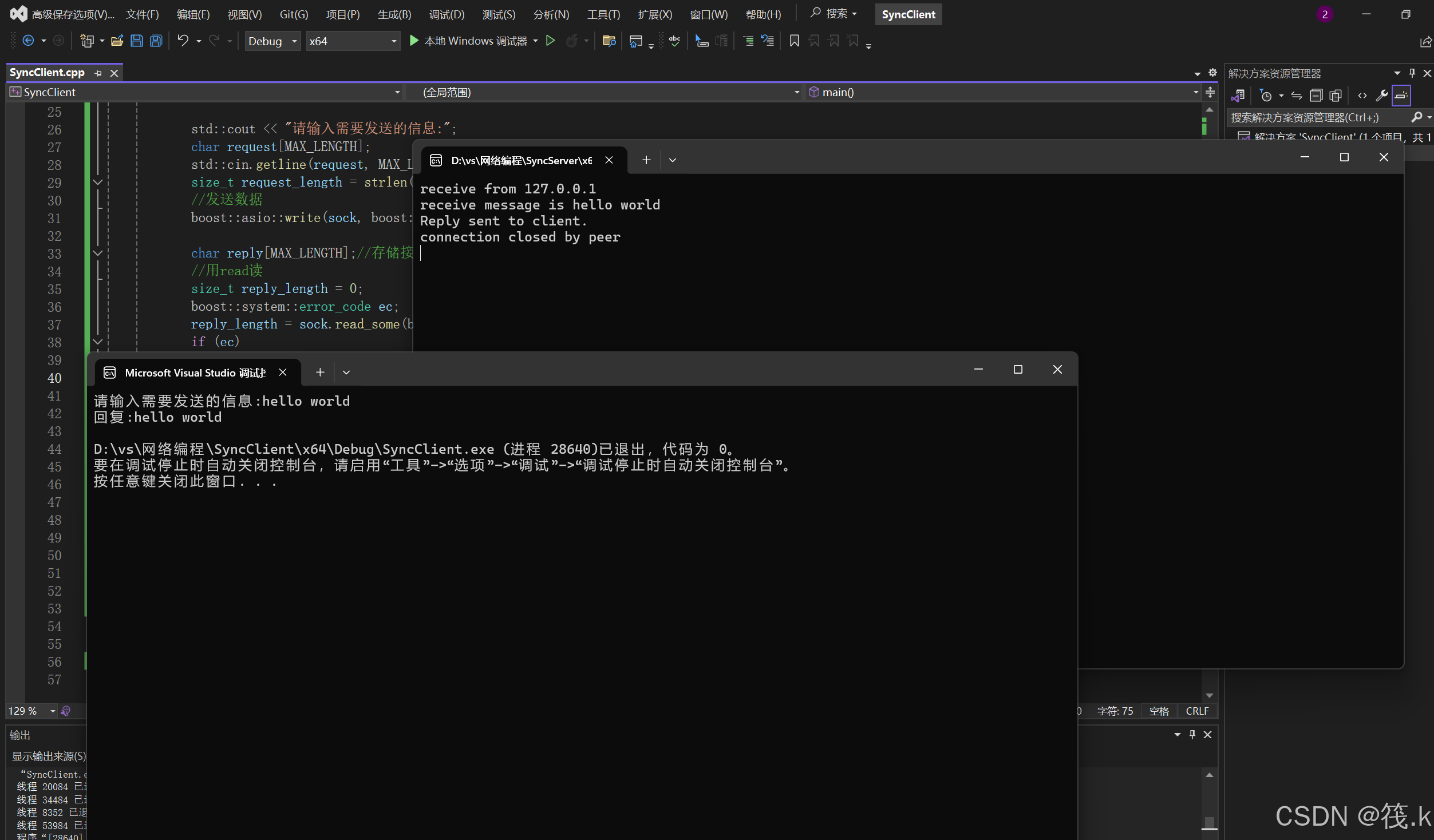Click the Undo icon on the toolbar

(183, 41)
